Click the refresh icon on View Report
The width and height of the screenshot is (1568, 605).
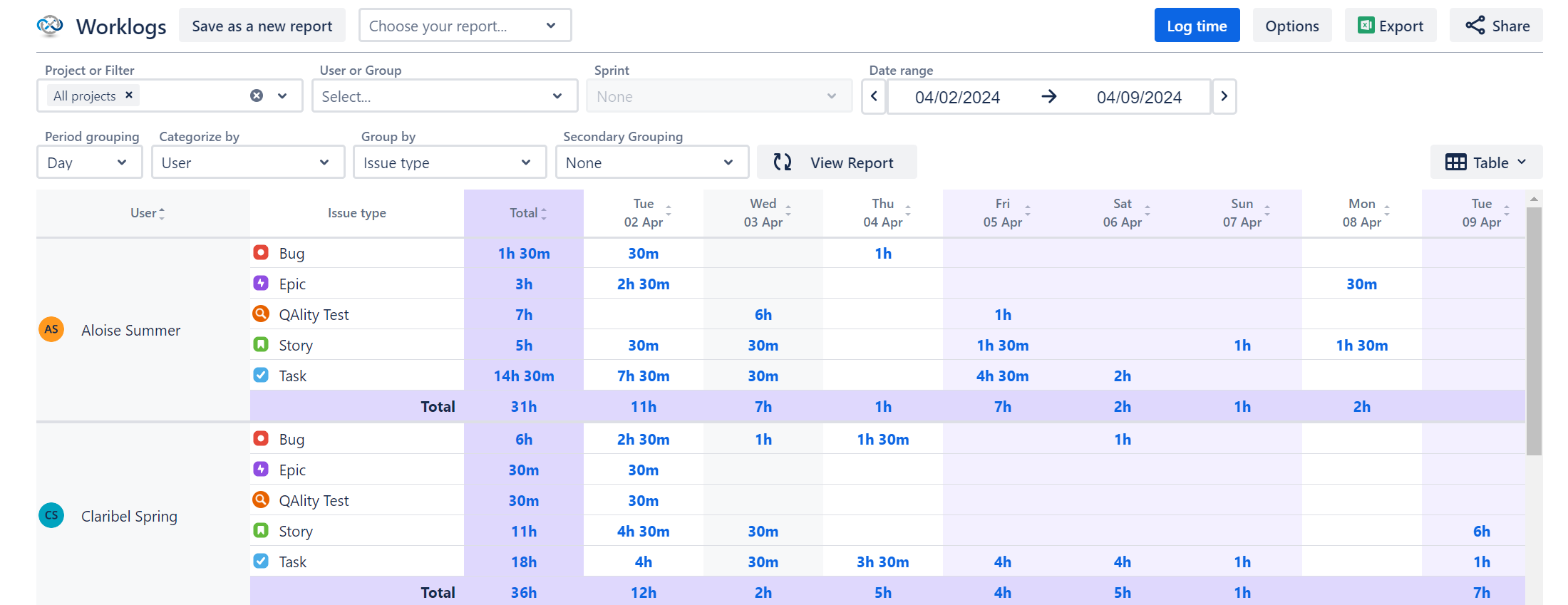click(x=783, y=162)
